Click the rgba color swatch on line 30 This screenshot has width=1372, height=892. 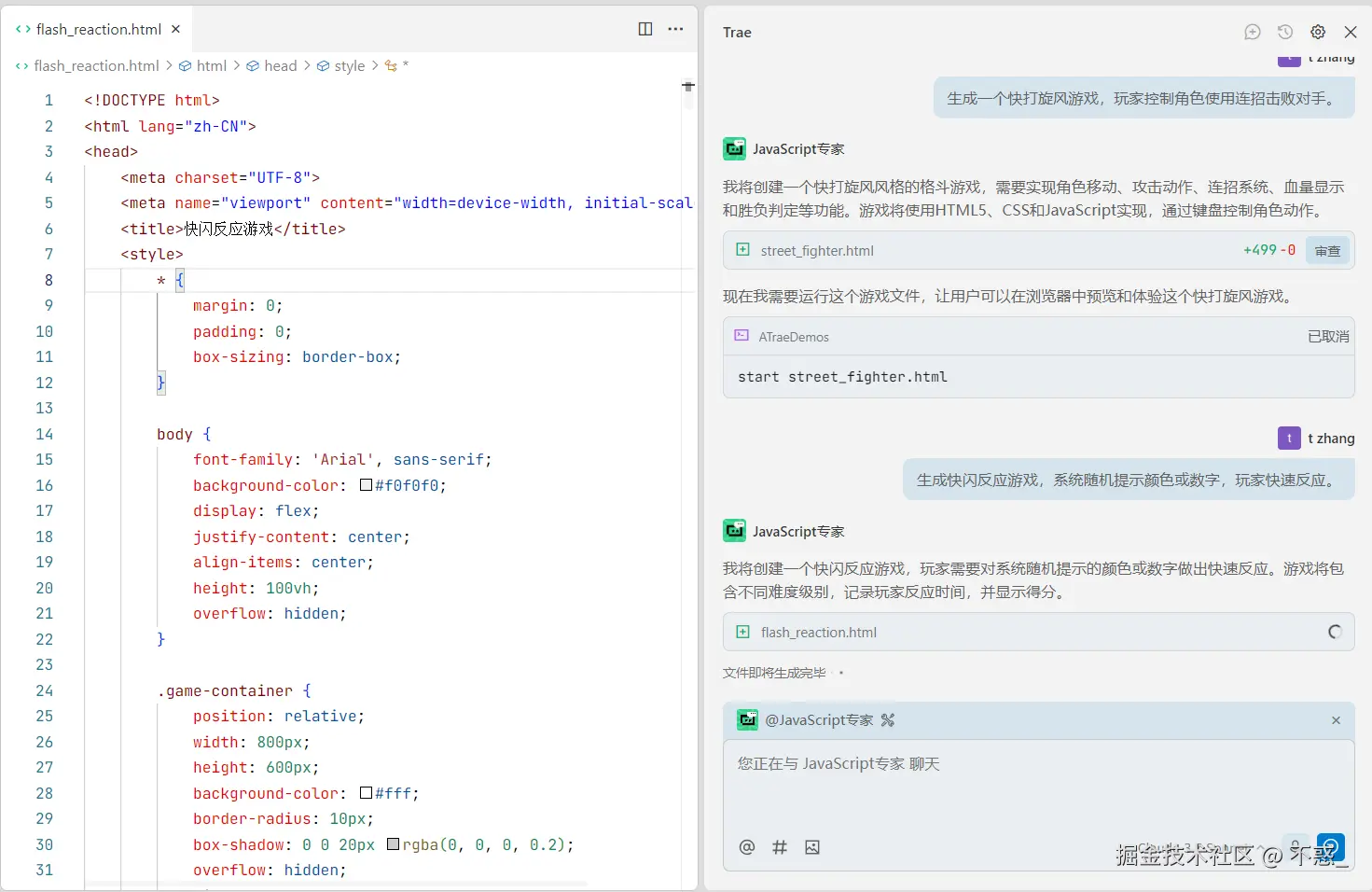coord(393,844)
